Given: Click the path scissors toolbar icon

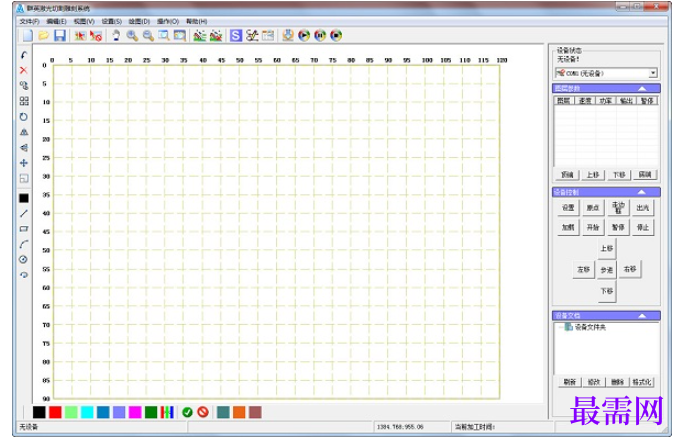Looking at the screenshot, I should [x=252, y=36].
